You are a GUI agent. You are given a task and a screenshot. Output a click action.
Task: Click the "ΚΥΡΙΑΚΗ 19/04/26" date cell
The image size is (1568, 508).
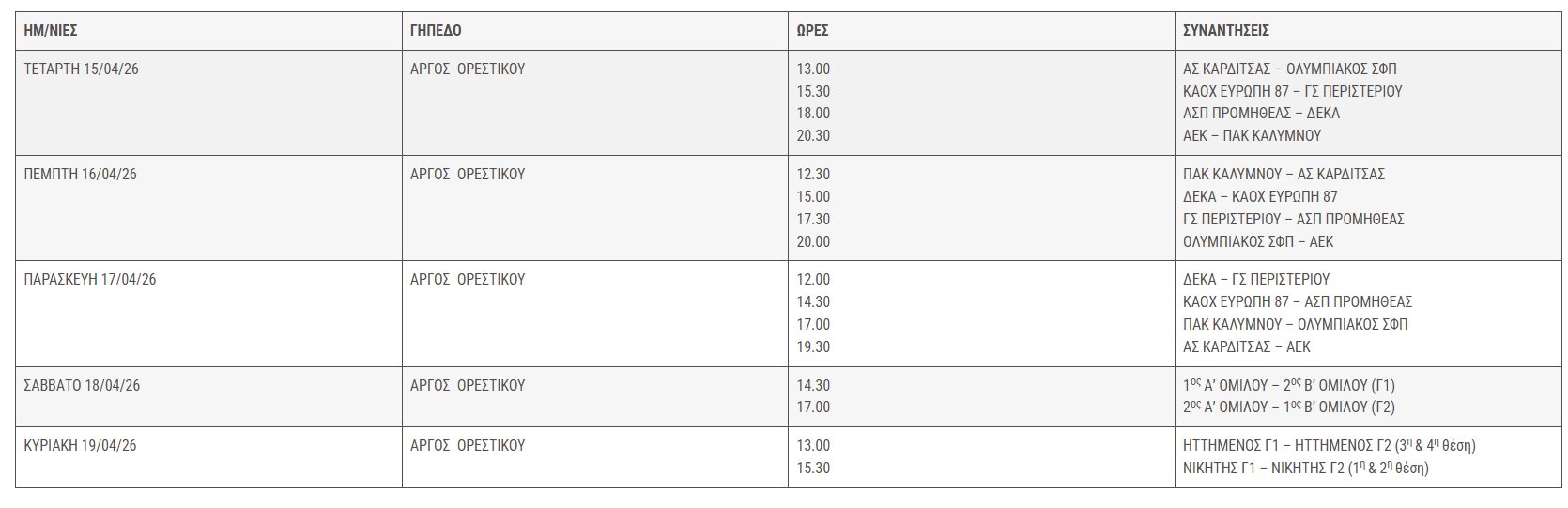pyautogui.click(x=80, y=446)
